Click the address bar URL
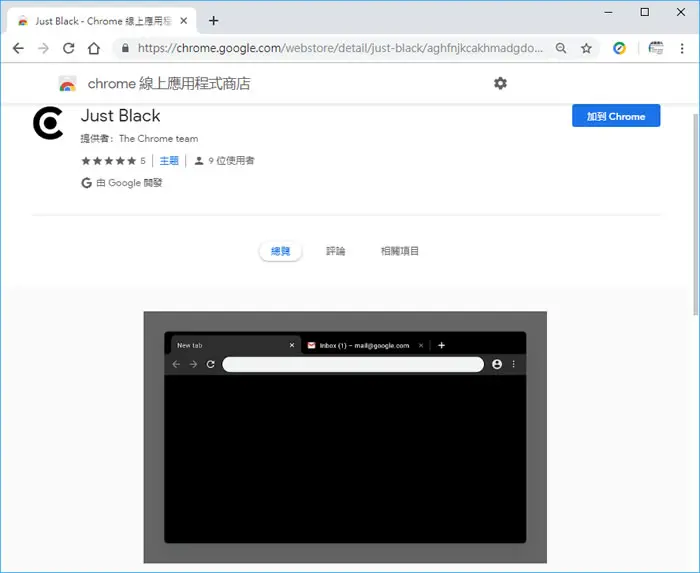The height and width of the screenshot is (573, 700). click(x=340, y=48)
